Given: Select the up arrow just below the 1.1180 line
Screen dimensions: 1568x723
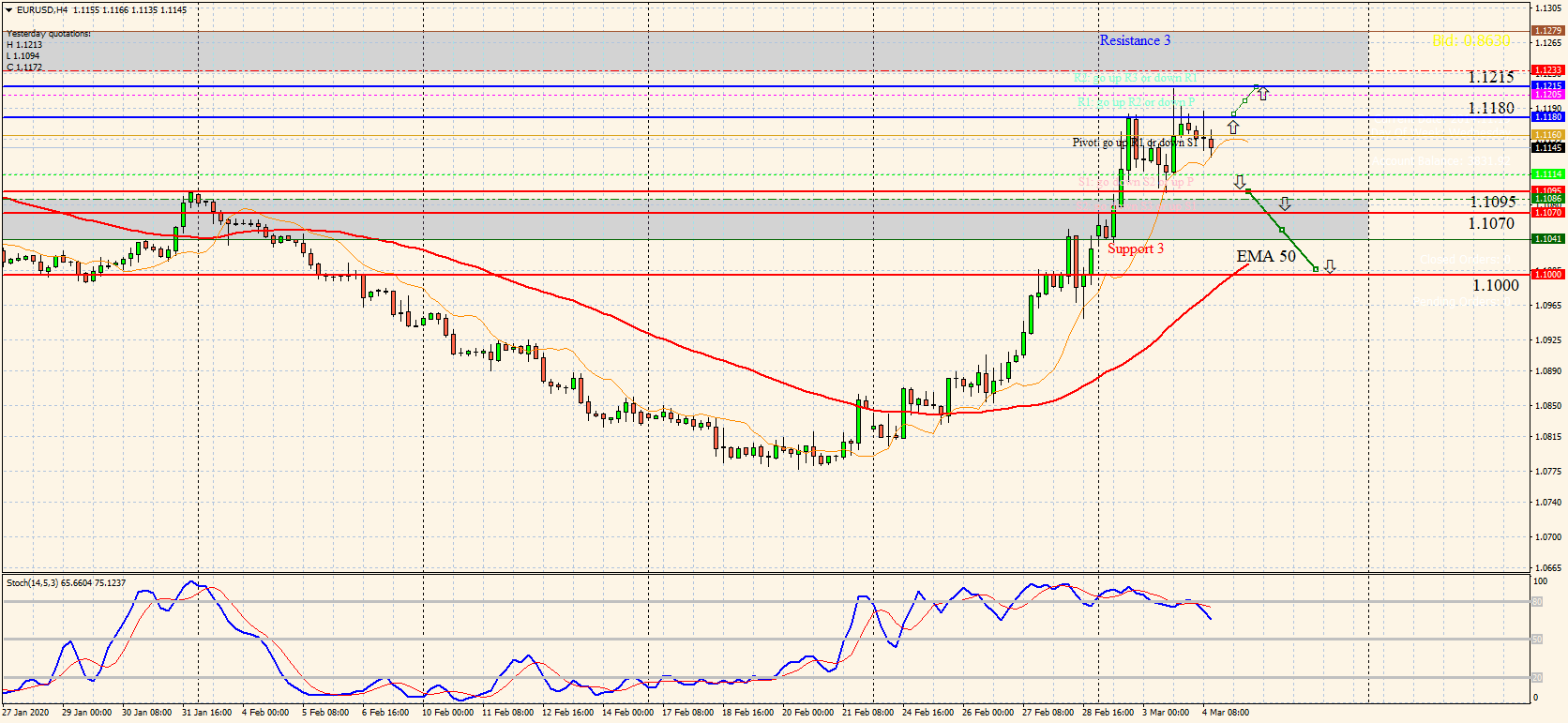Looking at the screenshot, I should (1233, 127).
